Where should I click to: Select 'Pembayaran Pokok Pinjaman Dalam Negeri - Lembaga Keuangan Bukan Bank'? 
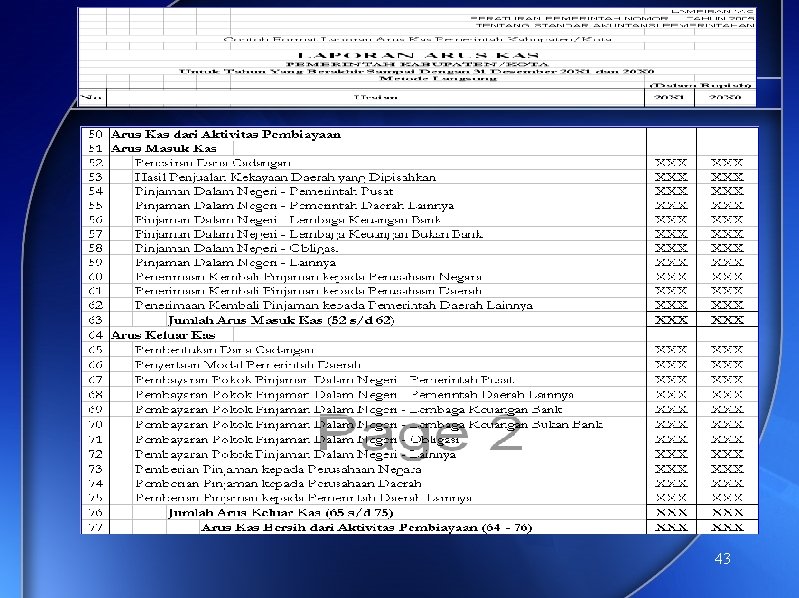click(368, 424)
